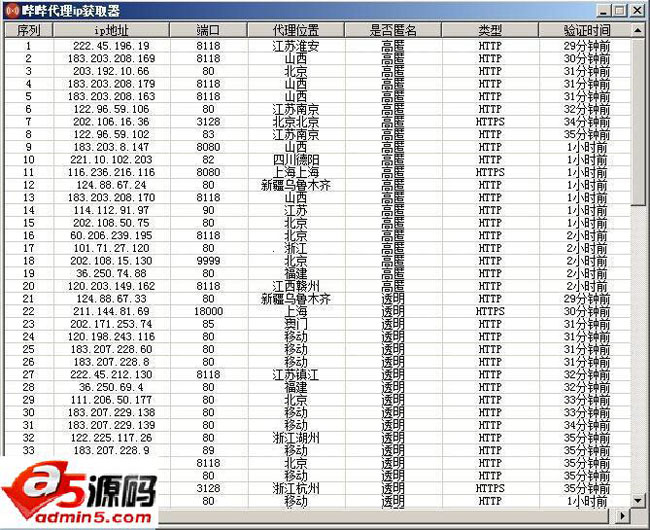Sort by the 类型 column header
This screenshot has height=530, width=650.
coord(490,30)
